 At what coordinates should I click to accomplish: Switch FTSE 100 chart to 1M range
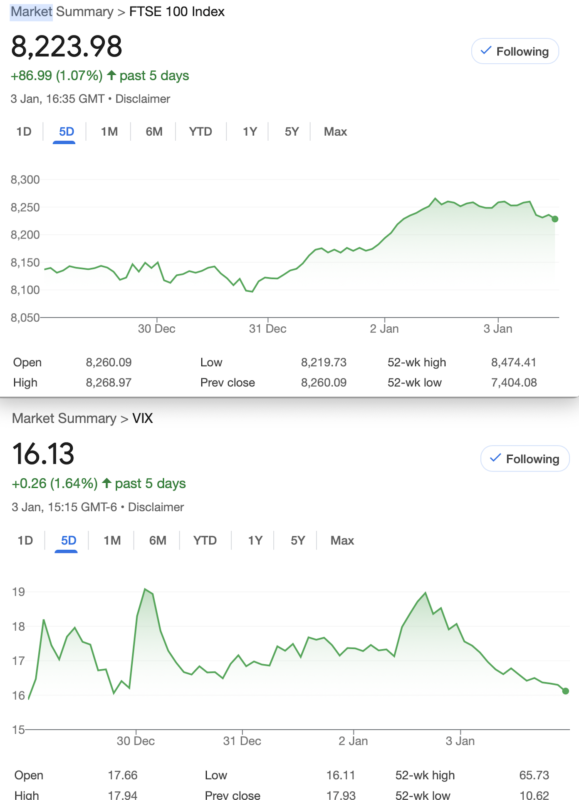[x=109, y=132]
